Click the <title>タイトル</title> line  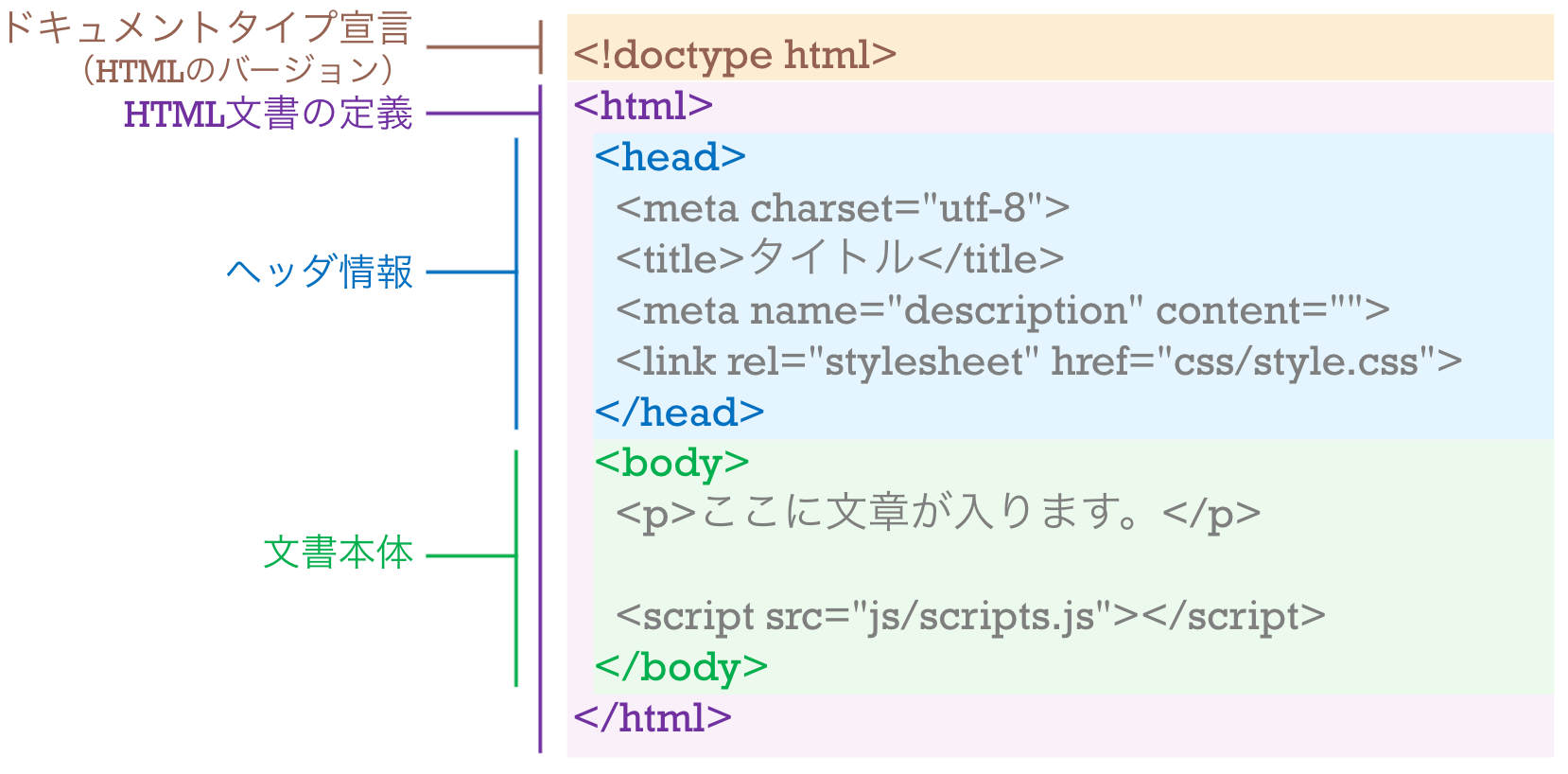[839, 258]
